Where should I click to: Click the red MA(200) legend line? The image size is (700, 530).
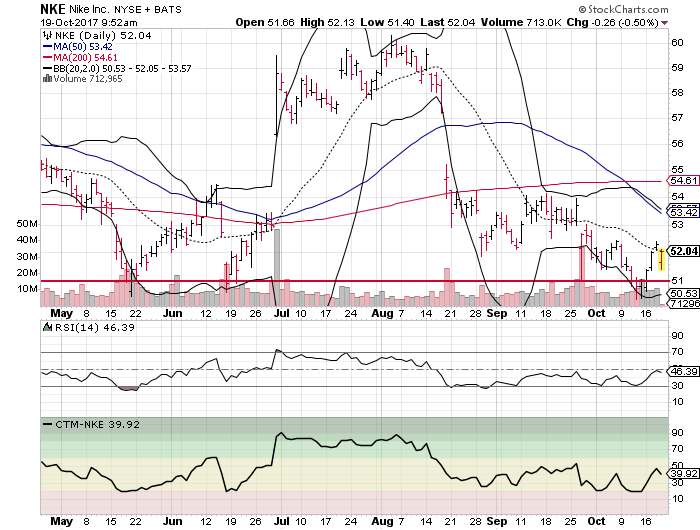(x=47, y=58)
